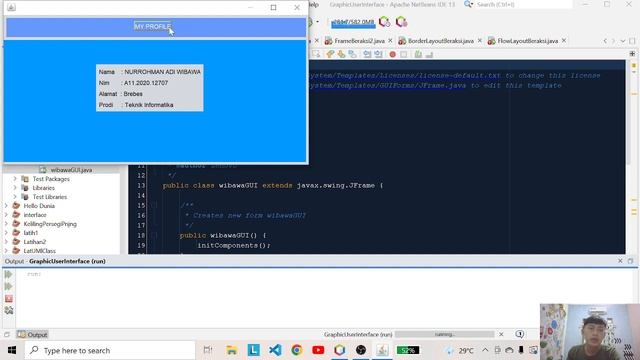Click the Nama row showing NURROHMAN ADI WIBAWA

149,72
